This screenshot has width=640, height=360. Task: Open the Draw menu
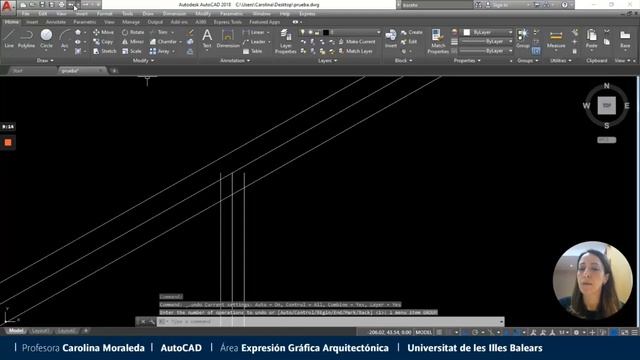[x=148, y=13]
